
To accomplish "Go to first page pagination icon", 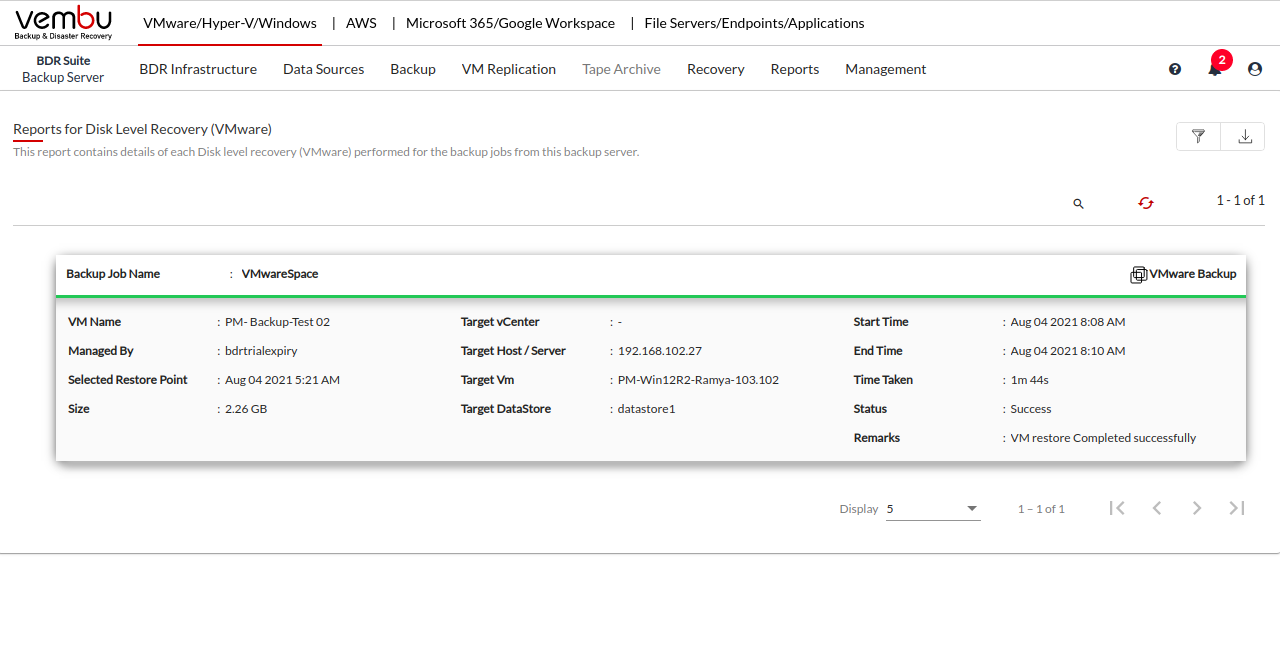I will pos(1117,508).
